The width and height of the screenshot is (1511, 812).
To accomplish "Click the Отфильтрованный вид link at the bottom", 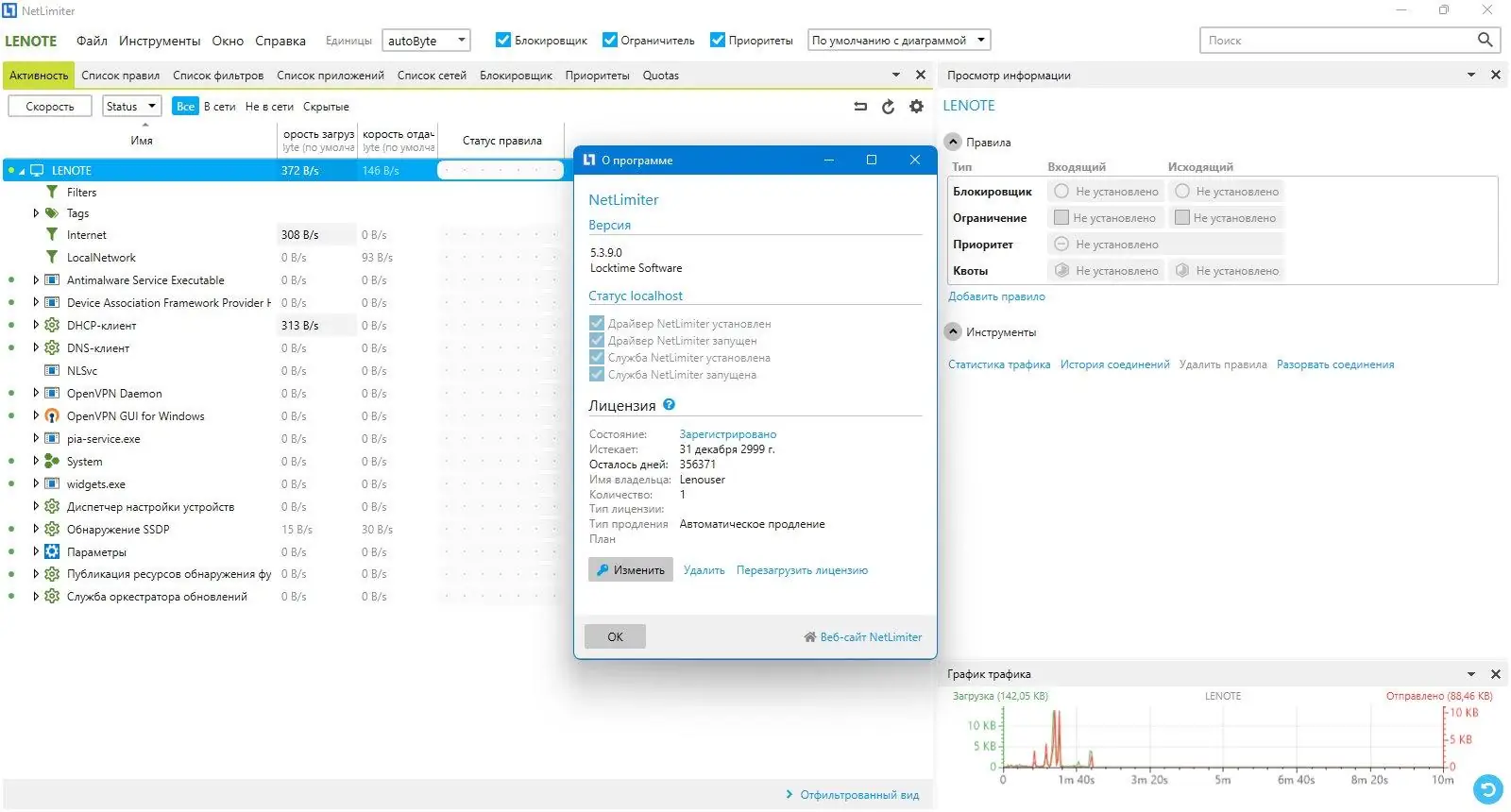I will click(859, 795).
